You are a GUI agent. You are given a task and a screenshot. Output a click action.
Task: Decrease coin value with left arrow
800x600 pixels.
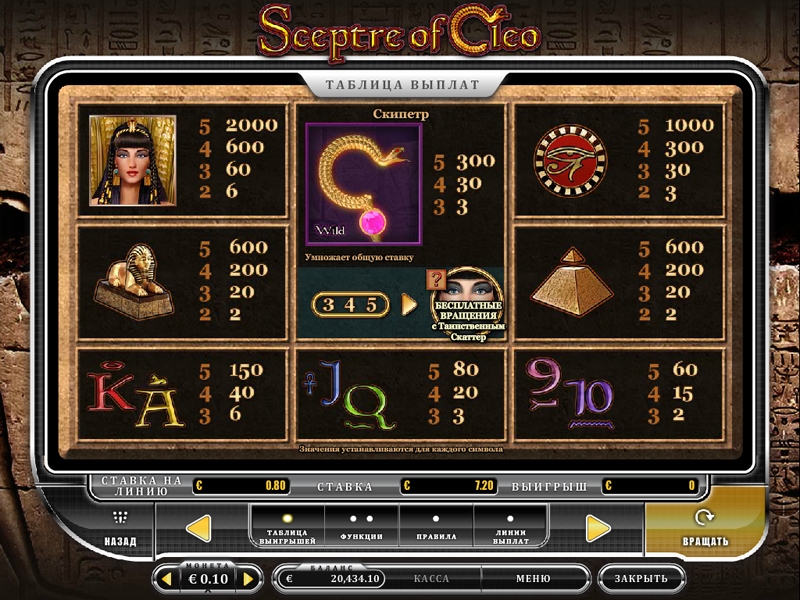(x=167, y=579)
